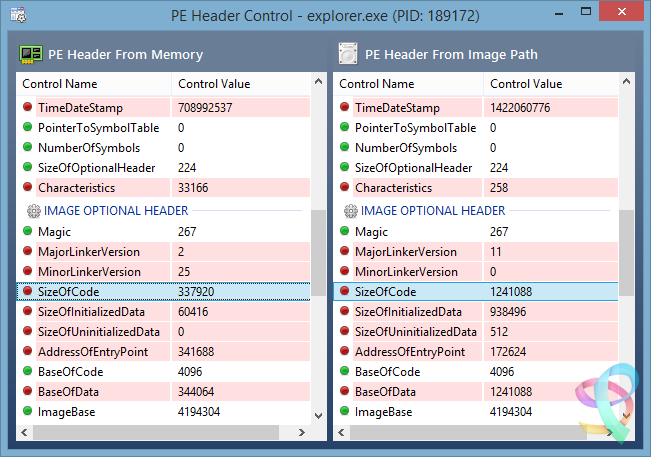Click vertical scrollbar thumb in Memory panel
Screen dimensions: 651x457
[x=318, y=253]
